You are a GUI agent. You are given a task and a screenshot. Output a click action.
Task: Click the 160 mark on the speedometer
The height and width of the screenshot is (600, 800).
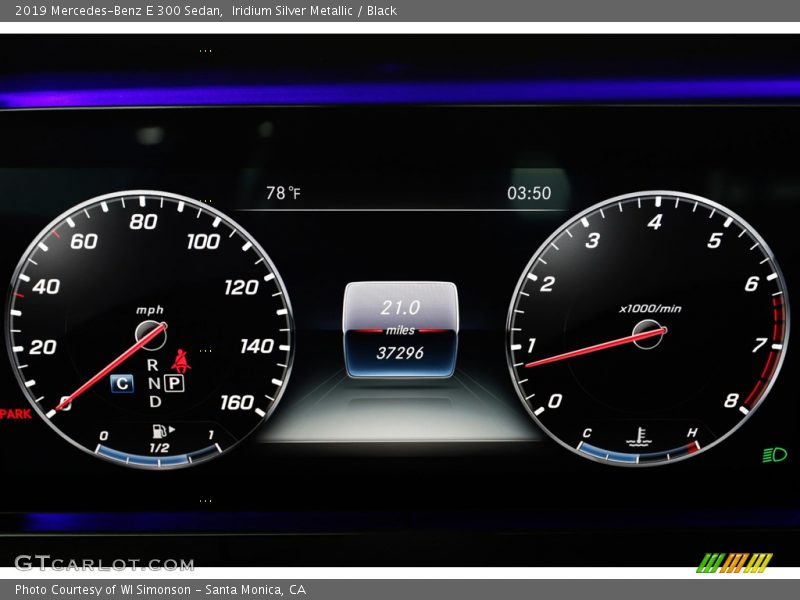(x=237, y=403)
